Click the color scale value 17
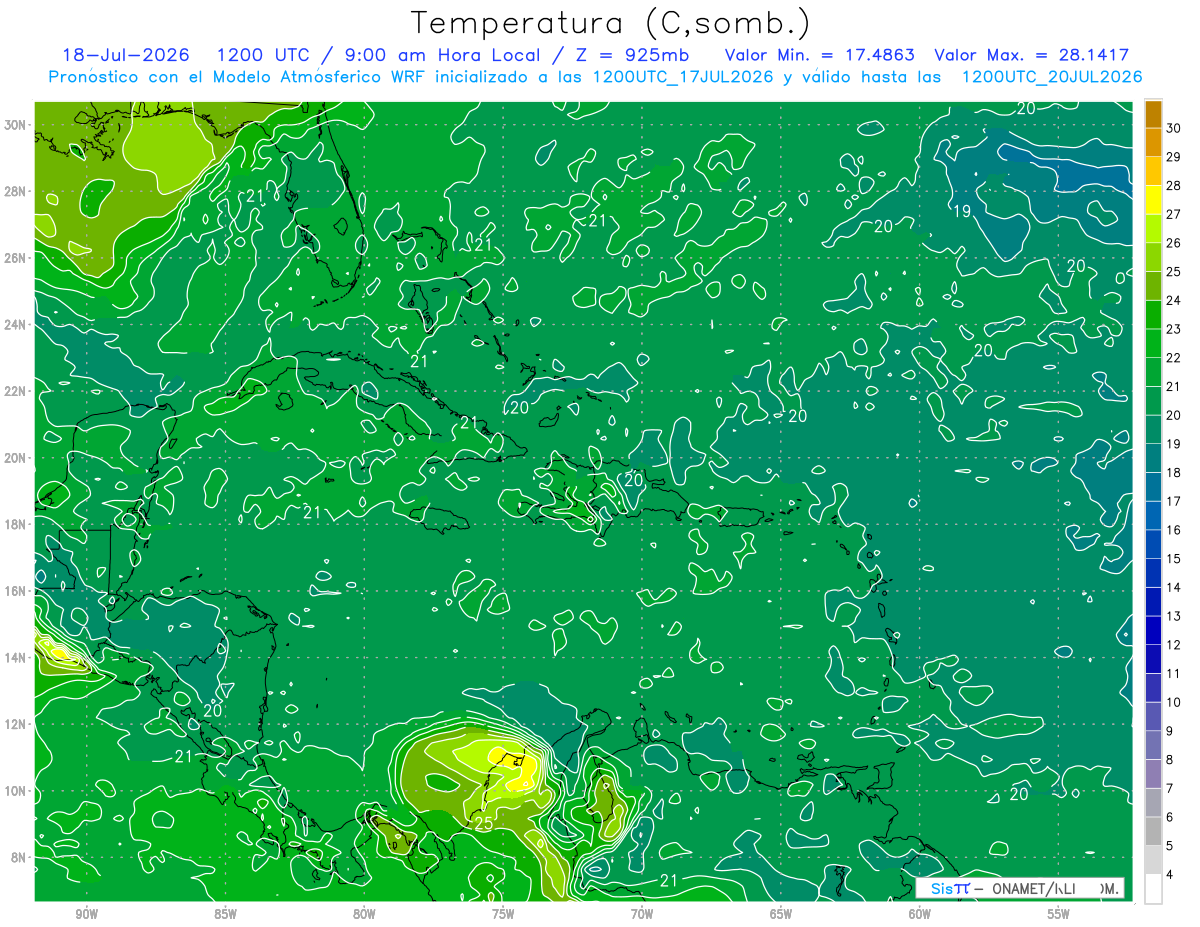Viewport: 1200px width, 927px height. (x=1173, y=501)
